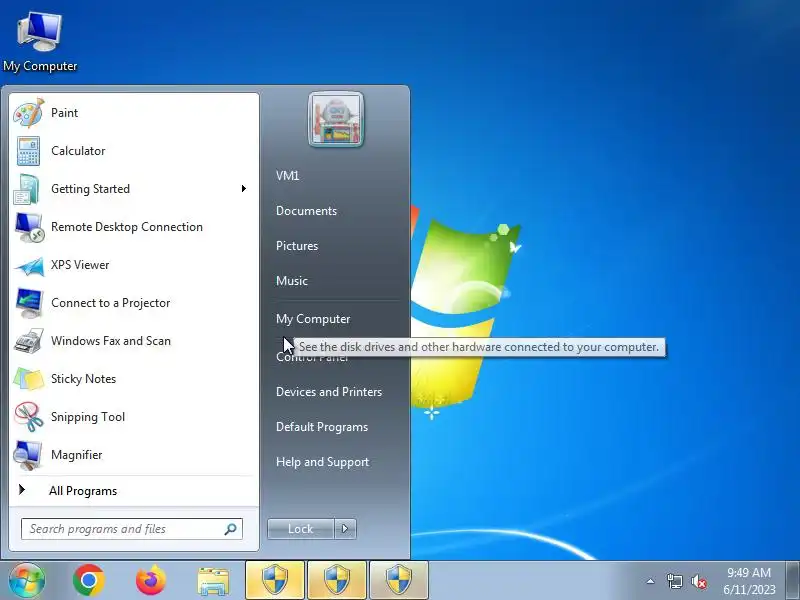The height and width of the screenshot is (600, 800).
Task: Open the Magnifier icon
Action: click(28, 455)
